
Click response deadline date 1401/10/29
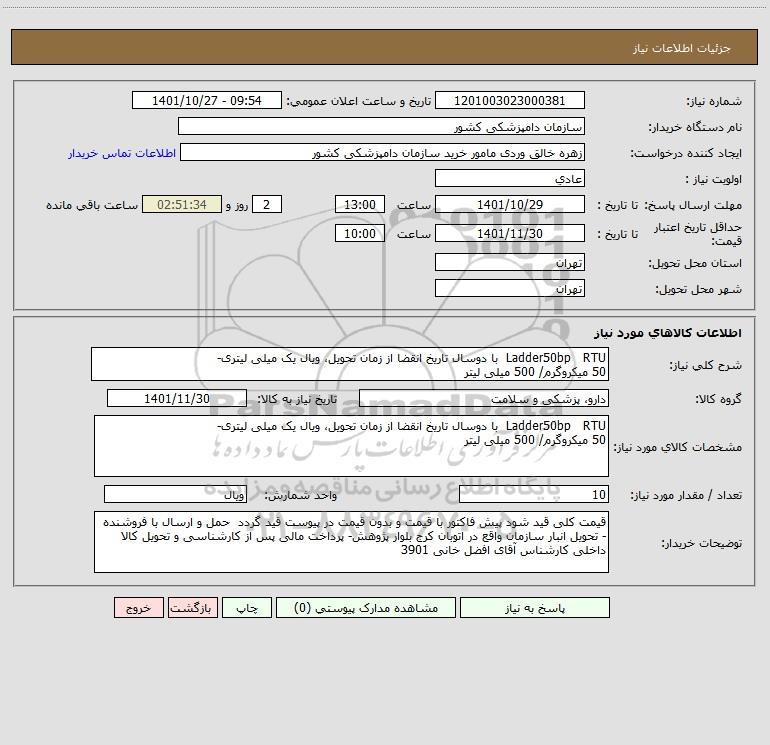510,205
